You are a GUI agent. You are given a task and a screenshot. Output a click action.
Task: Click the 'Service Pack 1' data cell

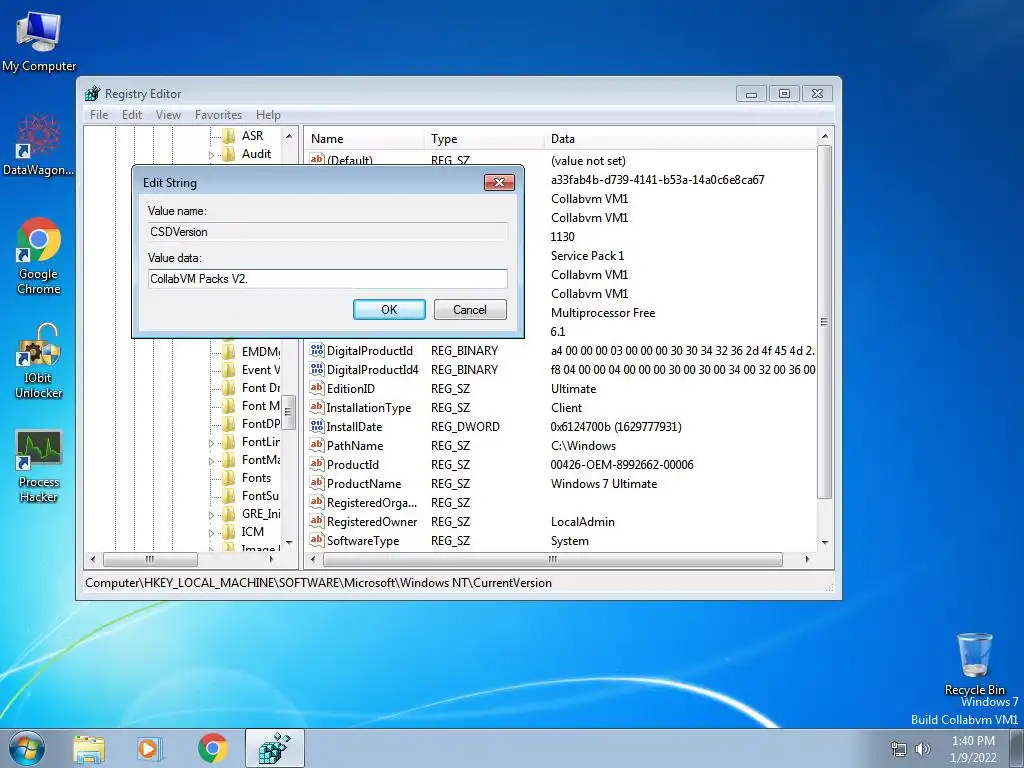coord(587,255)
